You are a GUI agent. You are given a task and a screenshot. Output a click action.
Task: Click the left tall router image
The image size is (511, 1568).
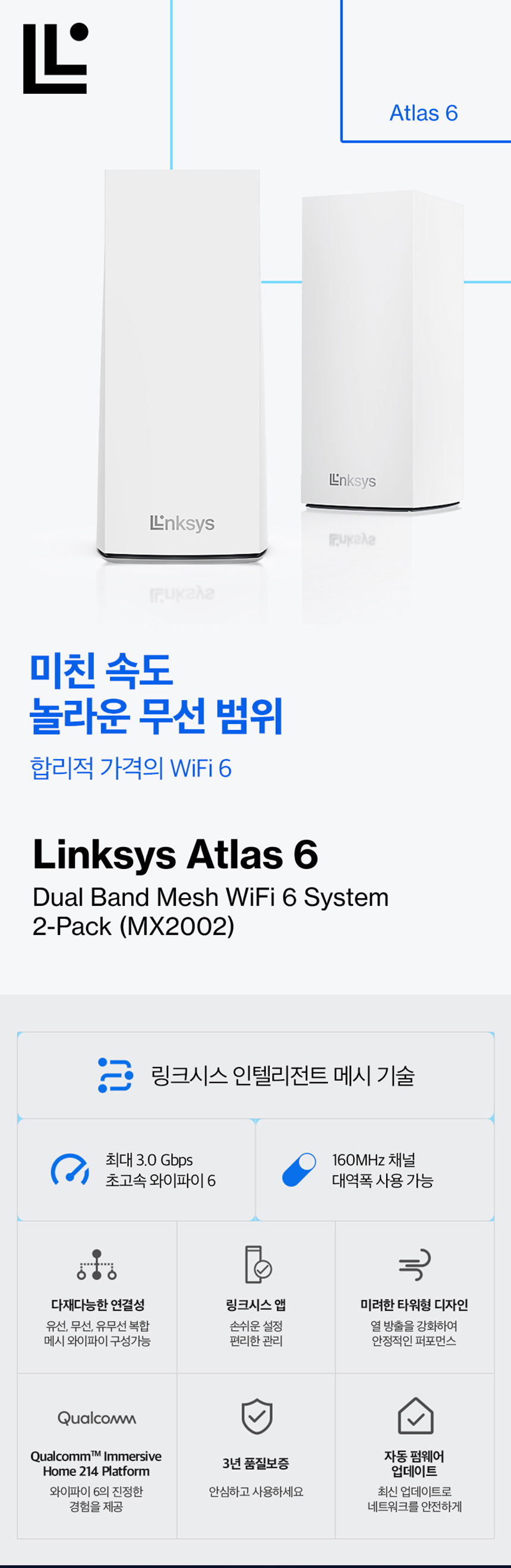[181, 364]
